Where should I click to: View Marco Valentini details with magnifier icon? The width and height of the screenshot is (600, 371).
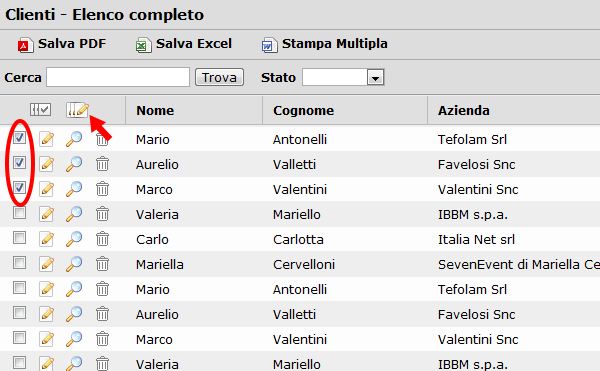coord(74,189)
